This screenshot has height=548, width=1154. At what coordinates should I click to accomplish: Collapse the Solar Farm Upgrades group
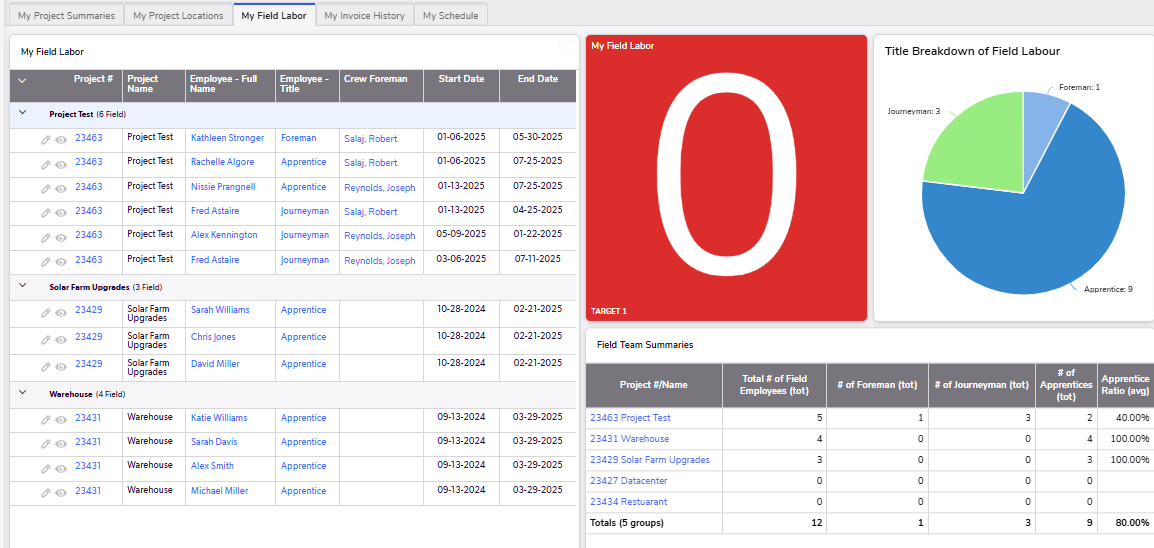pos(23,286)
